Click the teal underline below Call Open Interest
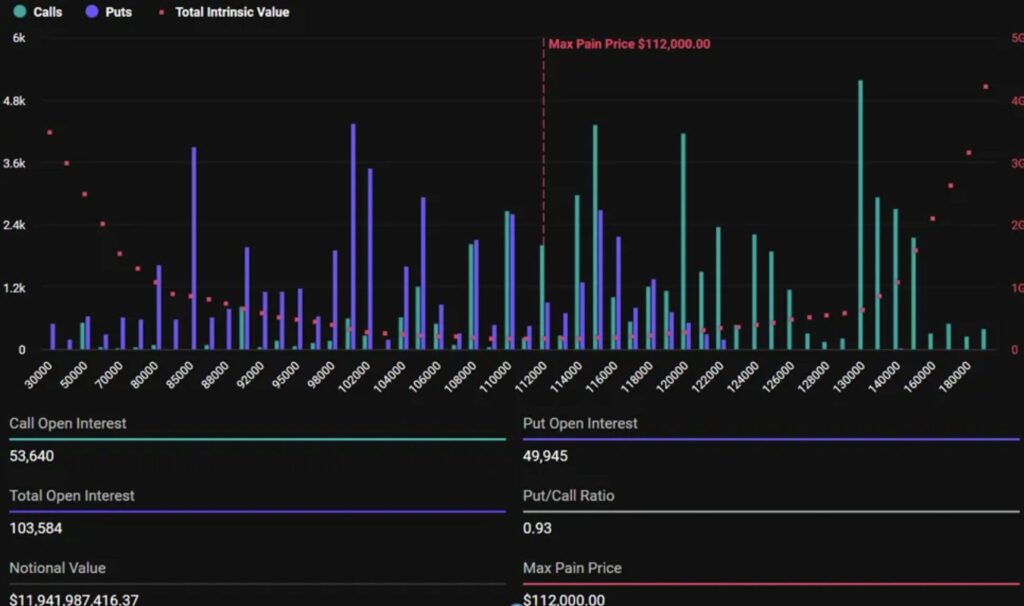Image resolution: width=1024 pixels, height=606 pixels. coord(256,438)
